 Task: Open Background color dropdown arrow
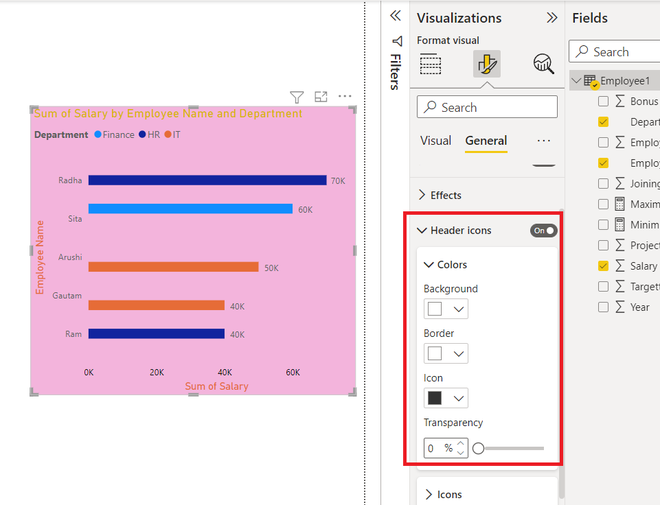coord(458,309)
